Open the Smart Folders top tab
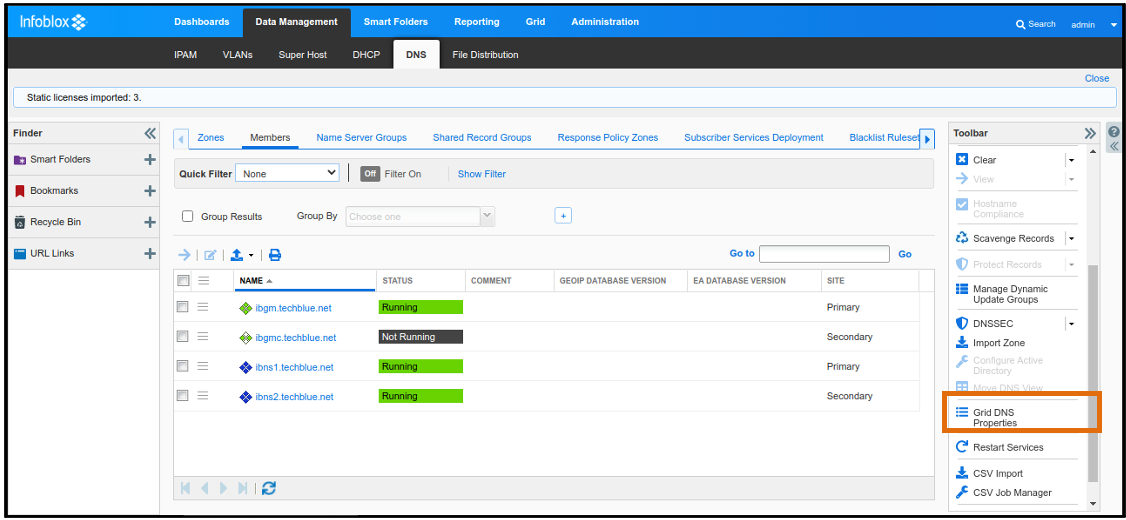Screen dimensions: 1126x520 (x=396, y=22)
